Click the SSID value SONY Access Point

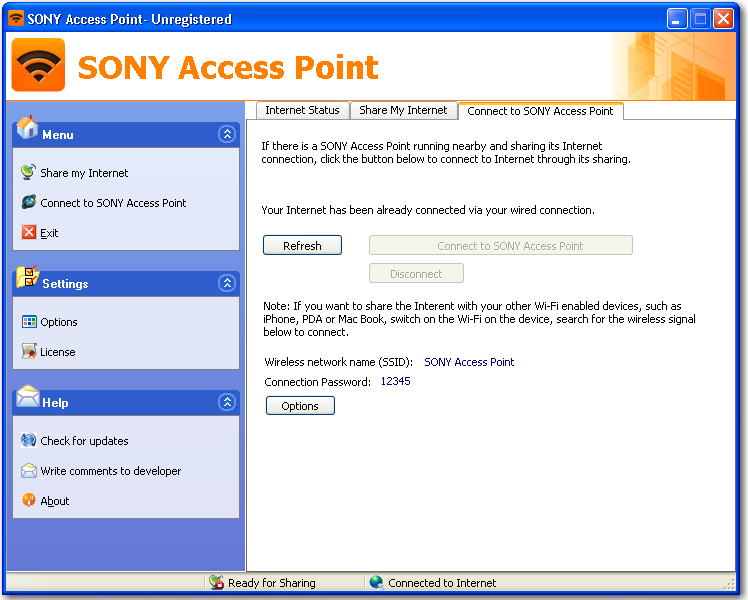tap(469, 362)
